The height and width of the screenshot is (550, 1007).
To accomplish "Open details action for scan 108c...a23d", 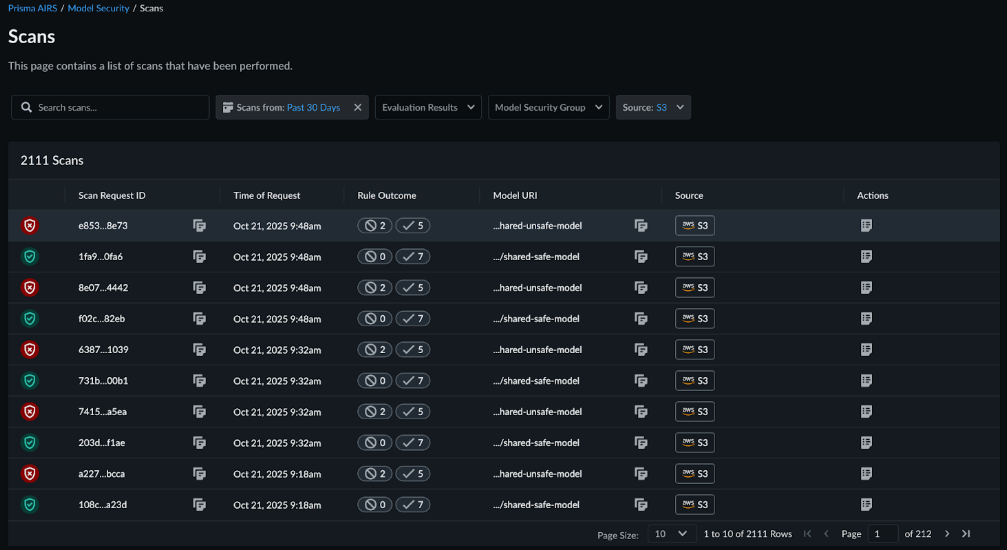I will (866, 505).
